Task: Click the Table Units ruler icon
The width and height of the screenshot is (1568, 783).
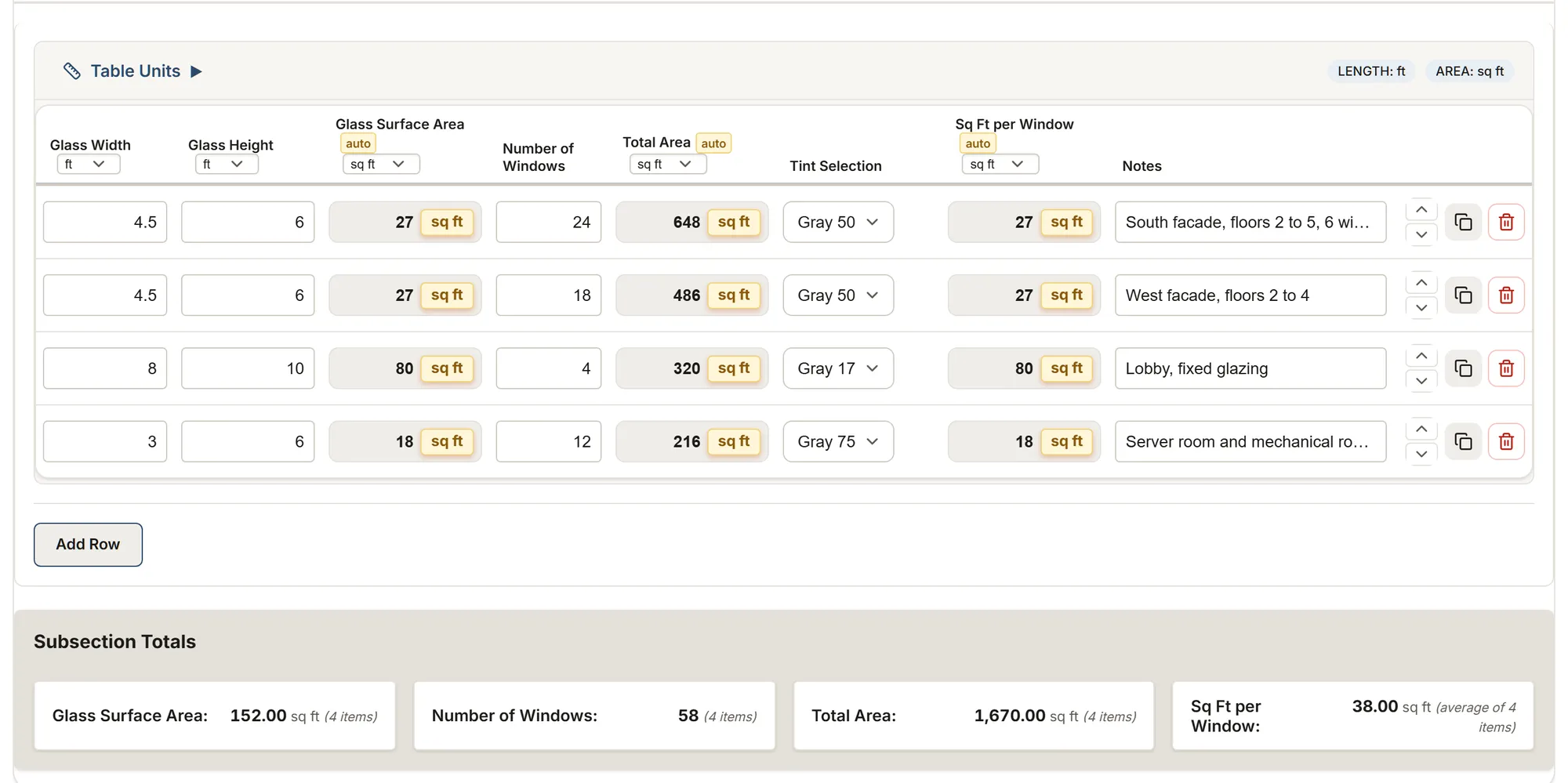Action: [72, 71]
